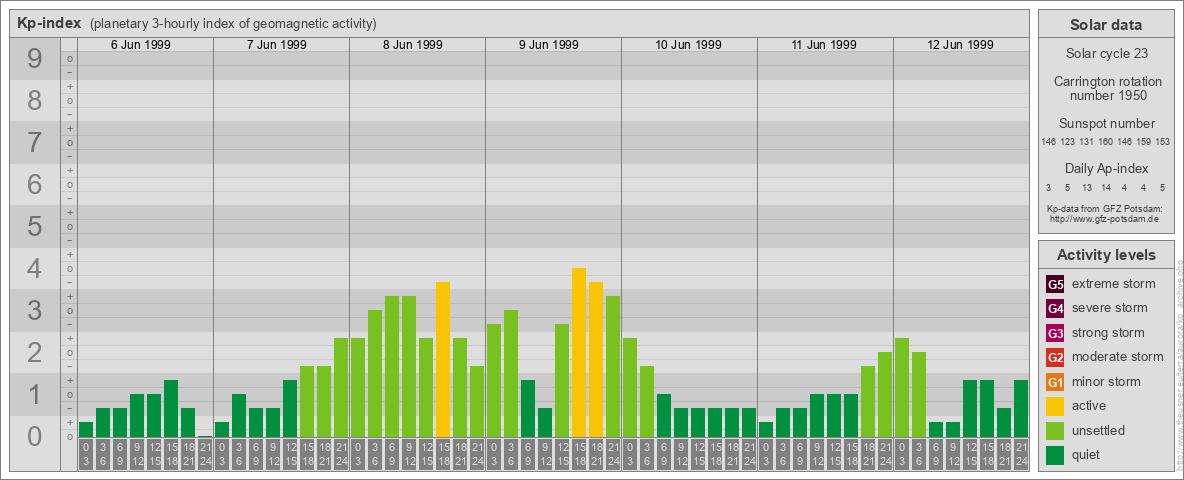
Task: Select the G3 strong storm badge
Action: 1055,333
